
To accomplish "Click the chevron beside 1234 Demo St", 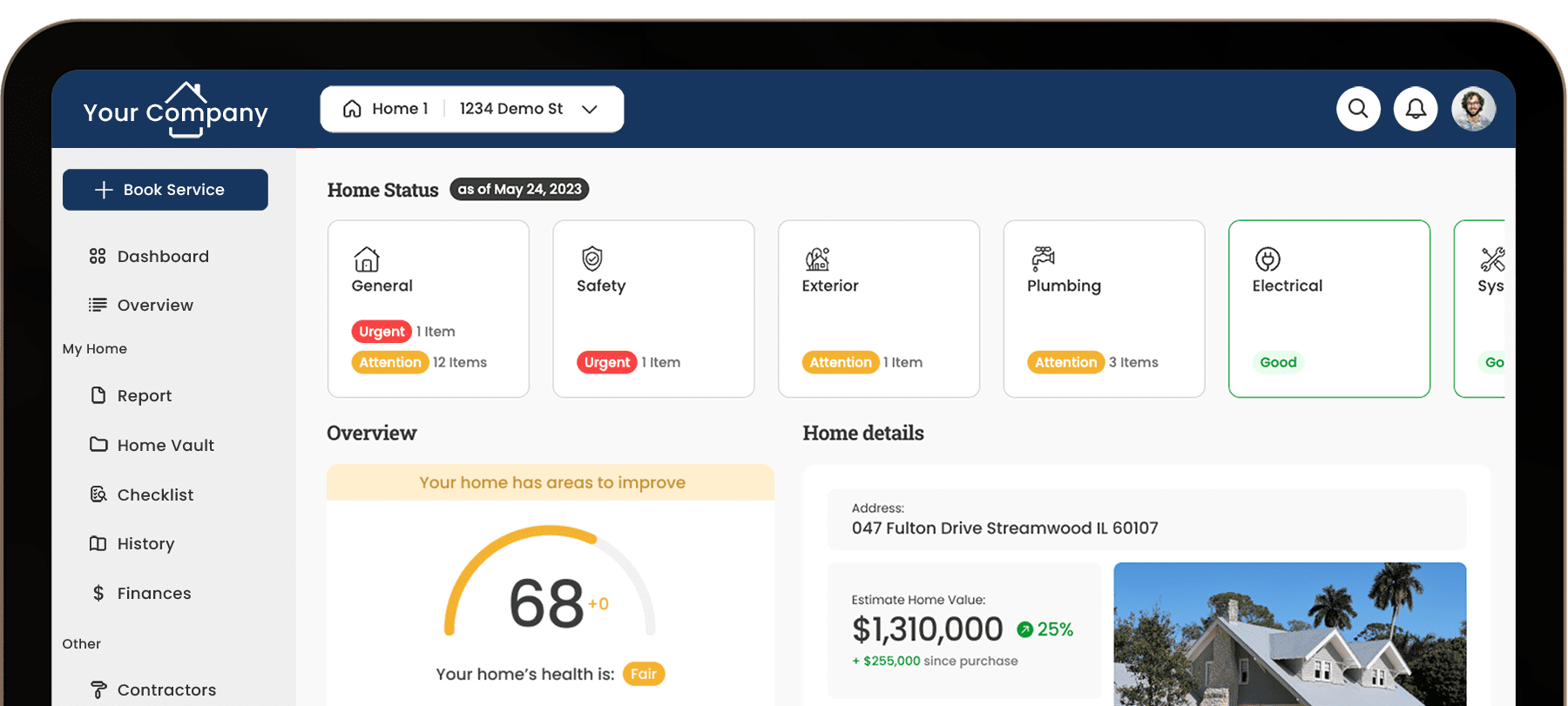I will point(590,109).
